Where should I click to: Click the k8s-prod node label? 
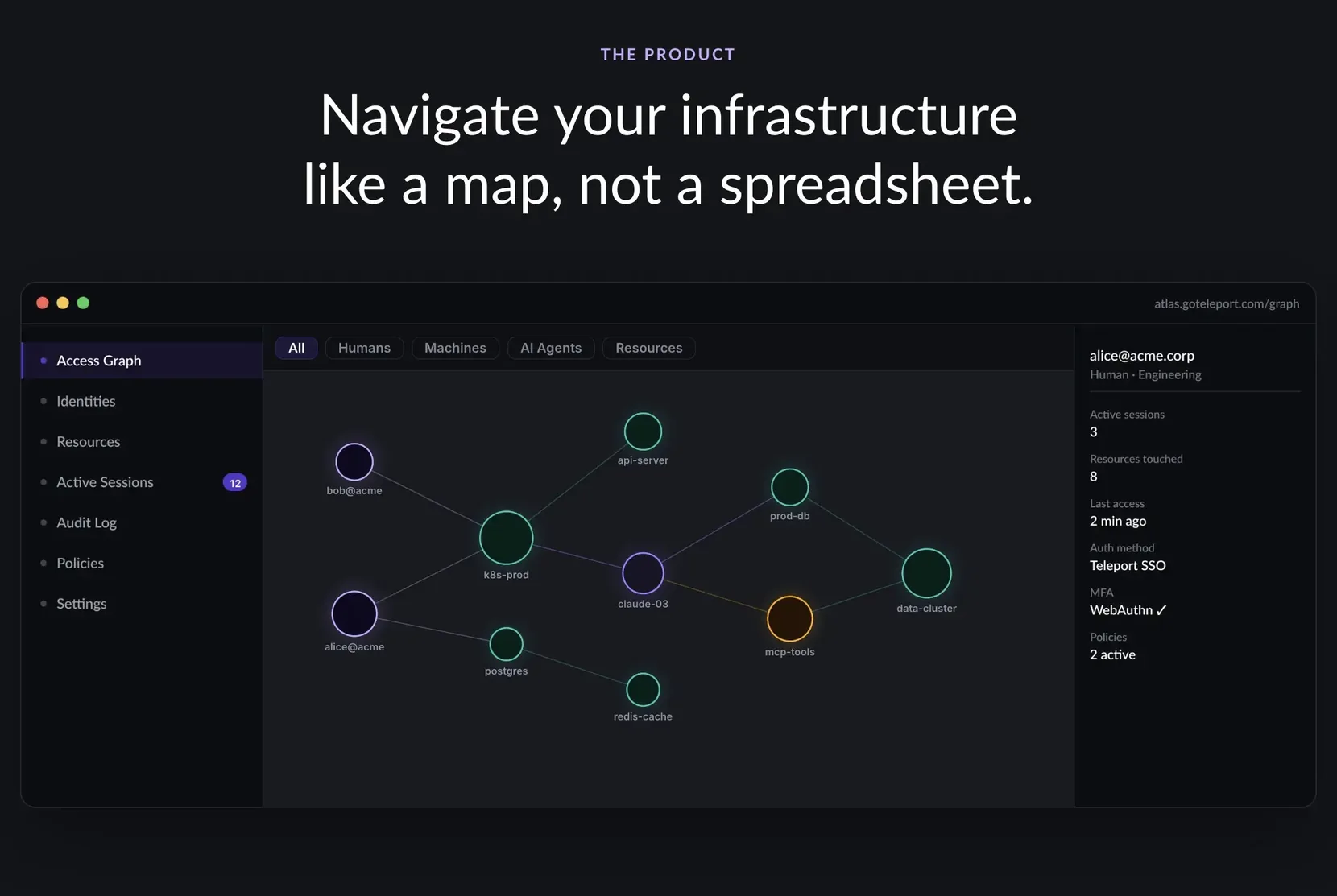(506, 575)
